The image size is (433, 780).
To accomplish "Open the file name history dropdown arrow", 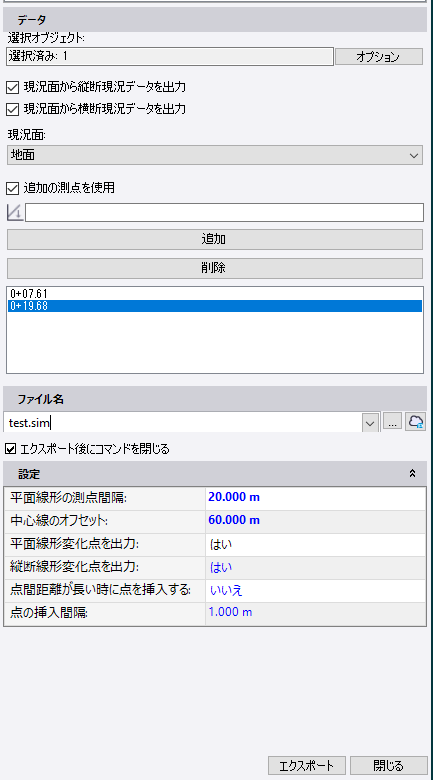I will 370,423.
